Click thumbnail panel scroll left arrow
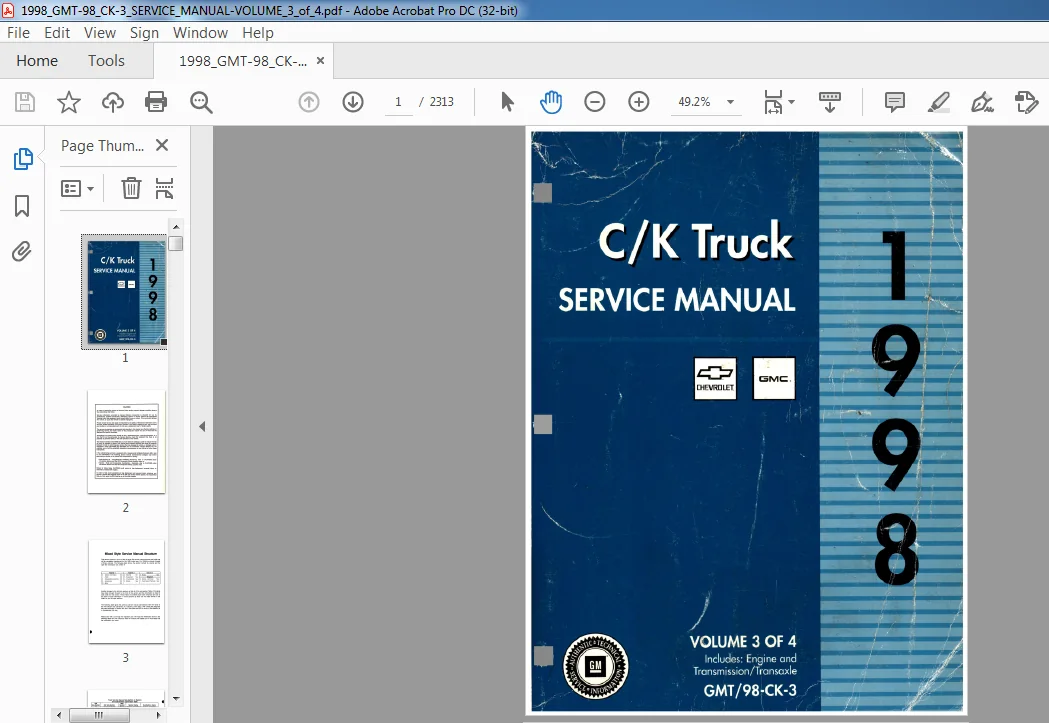Screen dimensions: 1049x723 (59, 715)
